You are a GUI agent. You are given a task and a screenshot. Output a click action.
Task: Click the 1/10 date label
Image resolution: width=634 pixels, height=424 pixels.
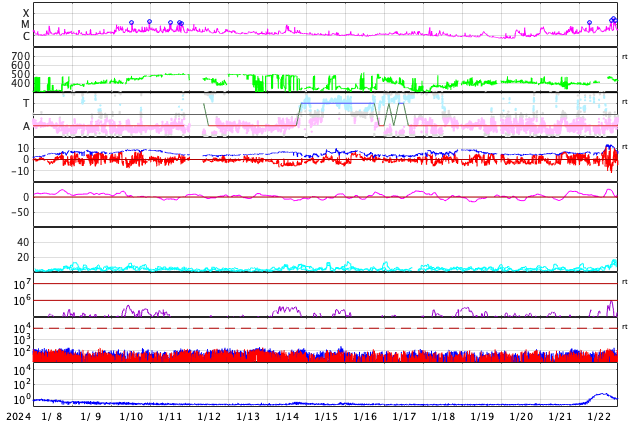pyautogui.click(x=131, y=417)
